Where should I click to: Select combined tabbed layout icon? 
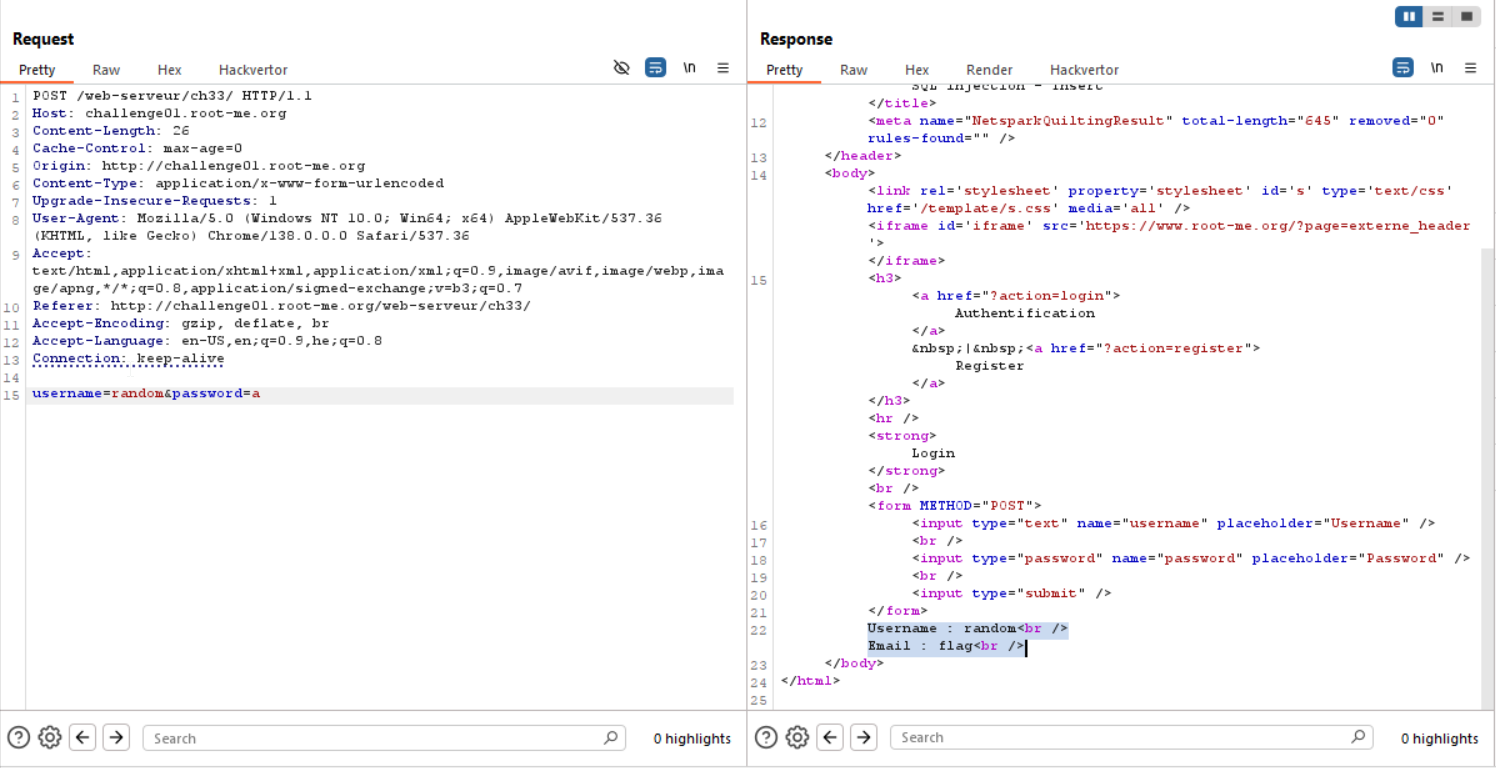click(x=1466, y=16)
